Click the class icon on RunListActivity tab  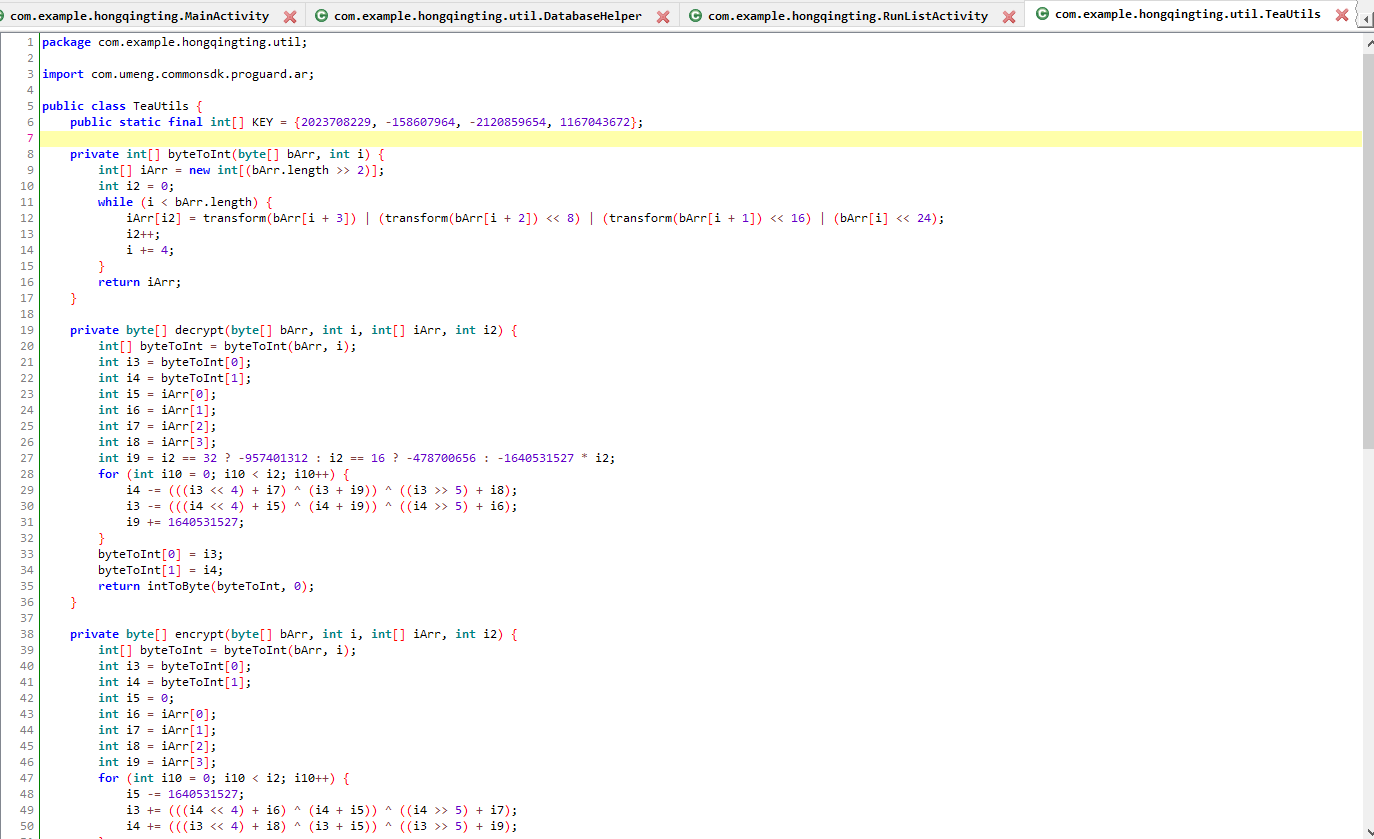[695, 16]
